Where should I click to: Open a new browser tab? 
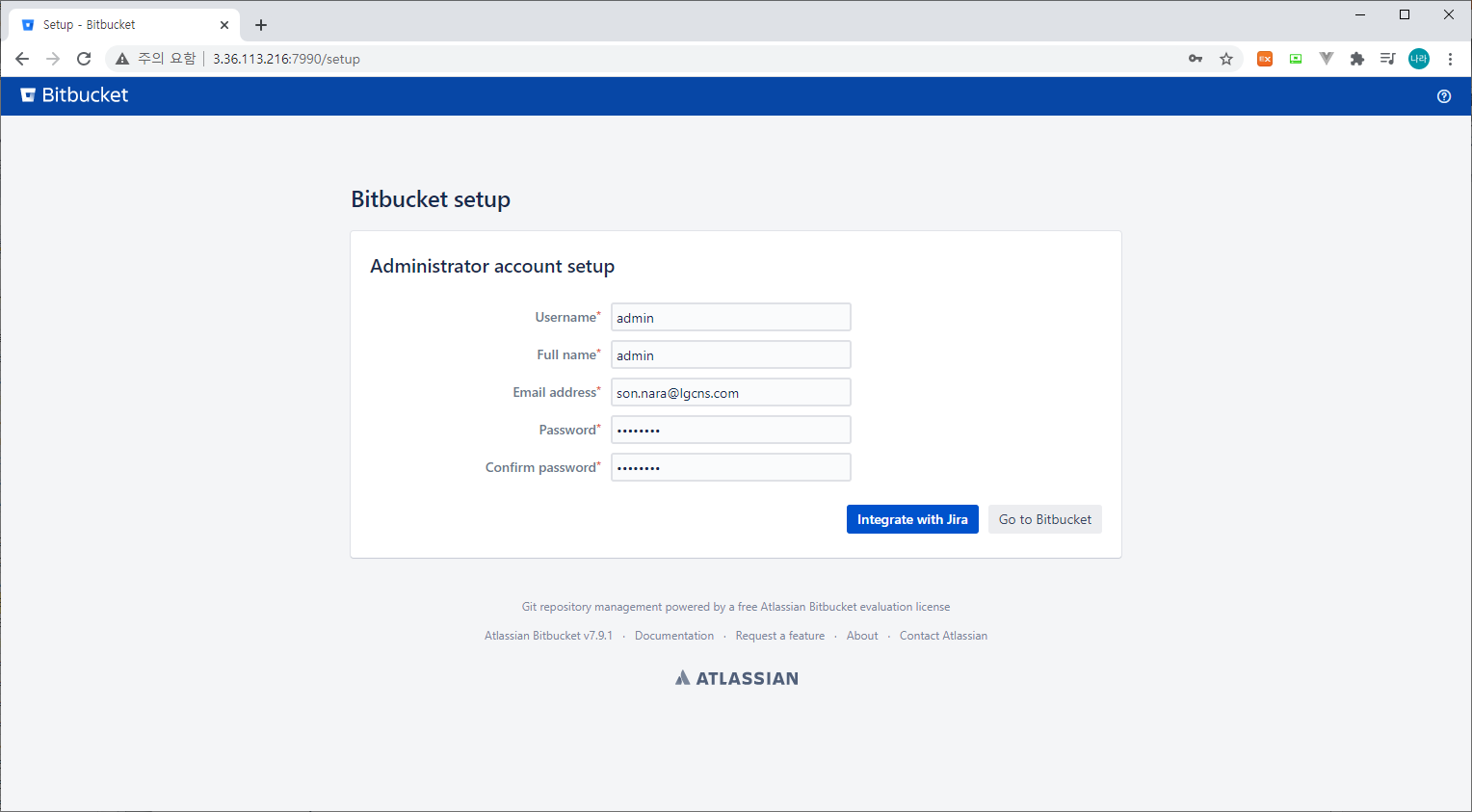[x=261, y=25]
